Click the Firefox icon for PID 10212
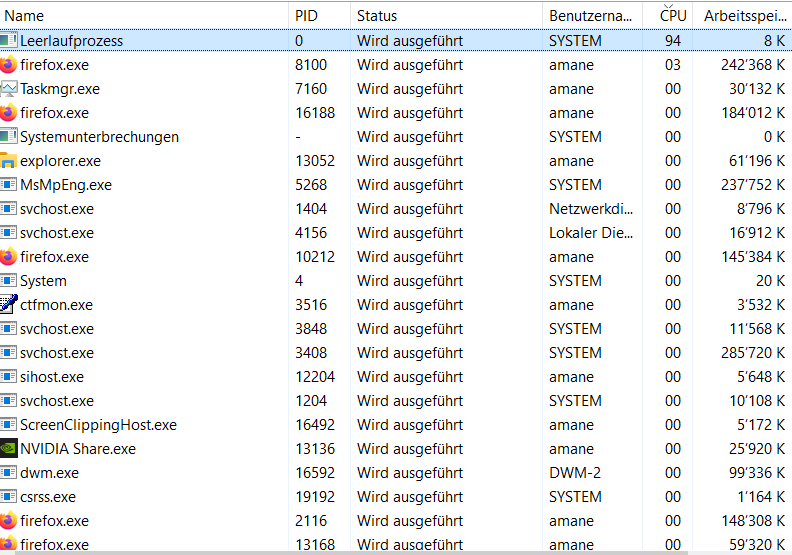 tap(9, 257)
